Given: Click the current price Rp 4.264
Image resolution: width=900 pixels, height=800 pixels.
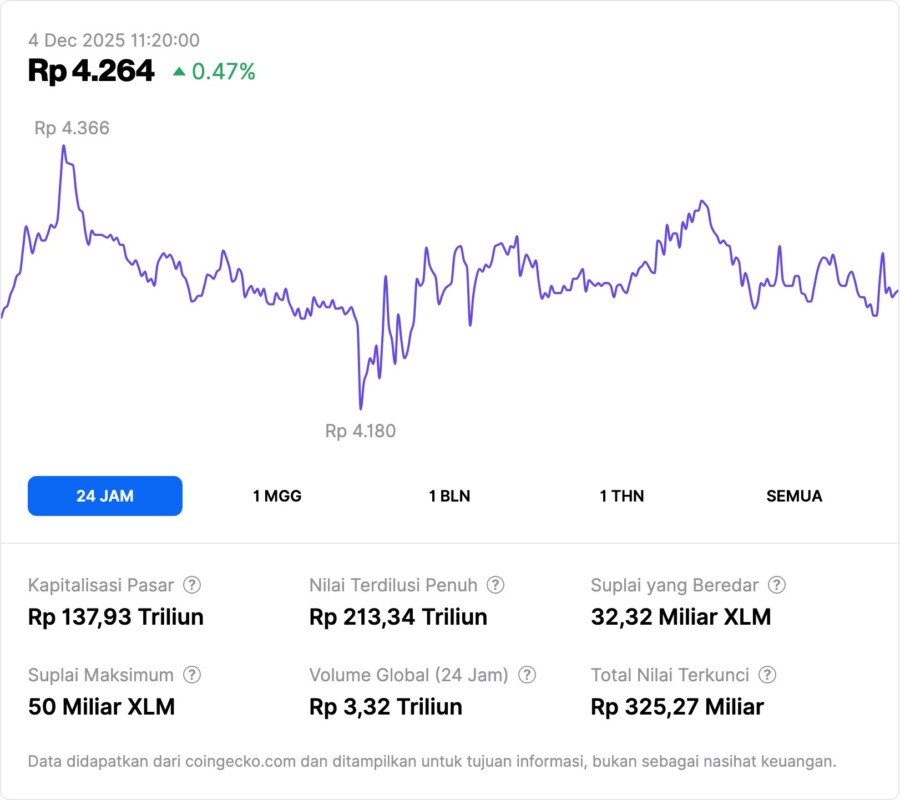Looking at the screenshot, I should pyautogui.click(x=91, y=71).
